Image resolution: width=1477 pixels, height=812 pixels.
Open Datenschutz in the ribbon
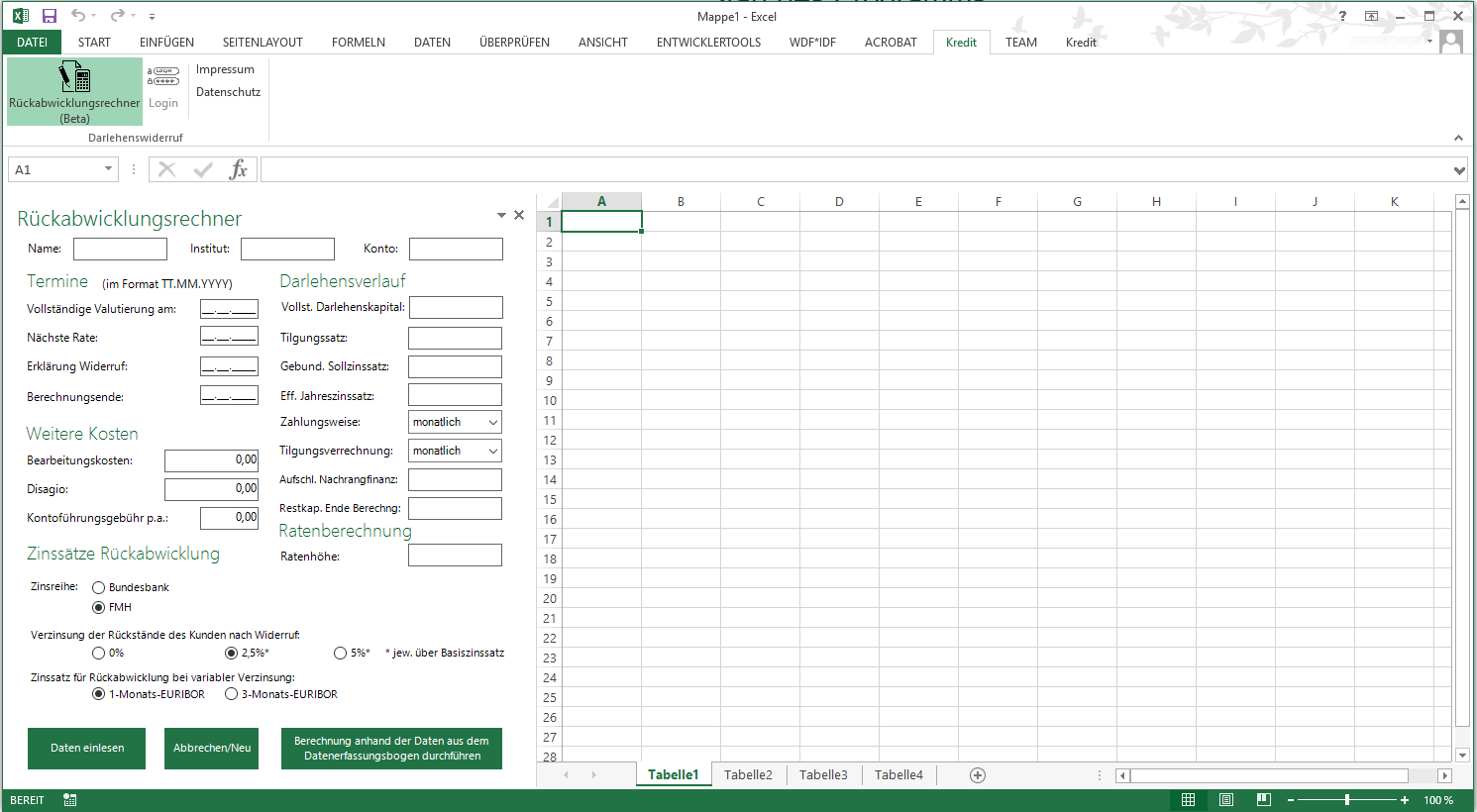coord(228,92)
